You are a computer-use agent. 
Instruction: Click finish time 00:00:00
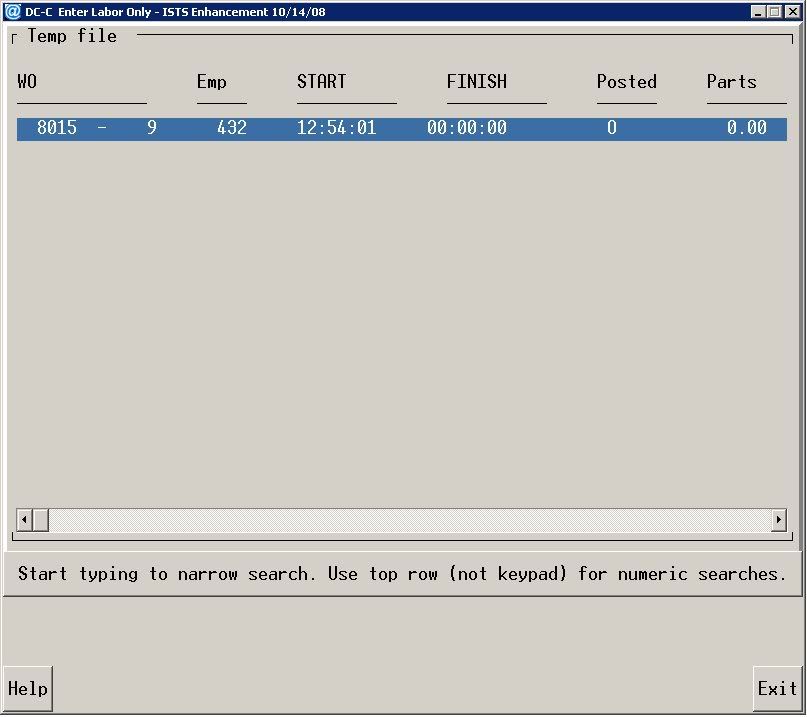(x=467, y=128)
